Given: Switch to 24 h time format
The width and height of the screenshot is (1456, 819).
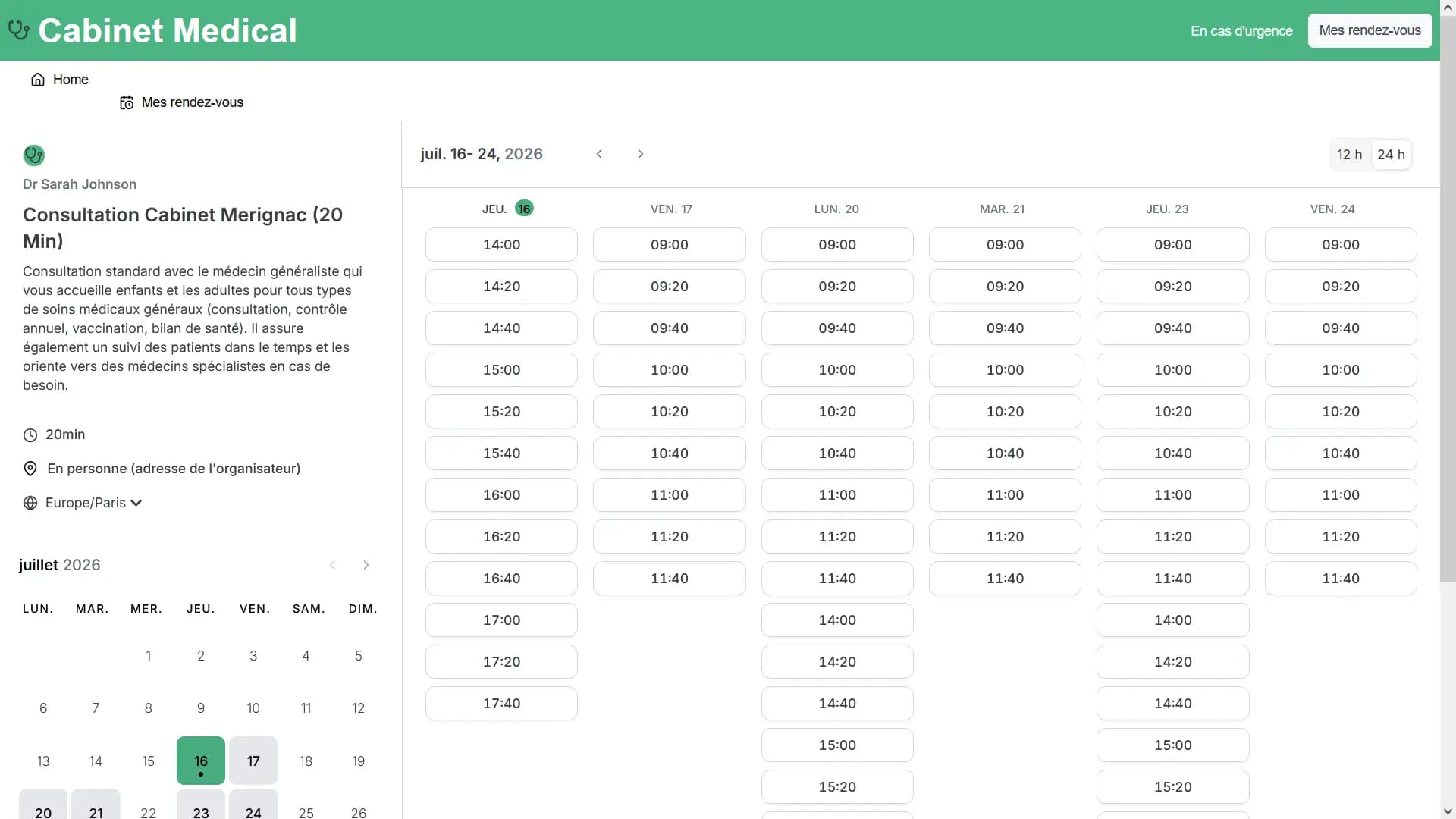Looking at the screenshot, I should tap(1392, 155).
